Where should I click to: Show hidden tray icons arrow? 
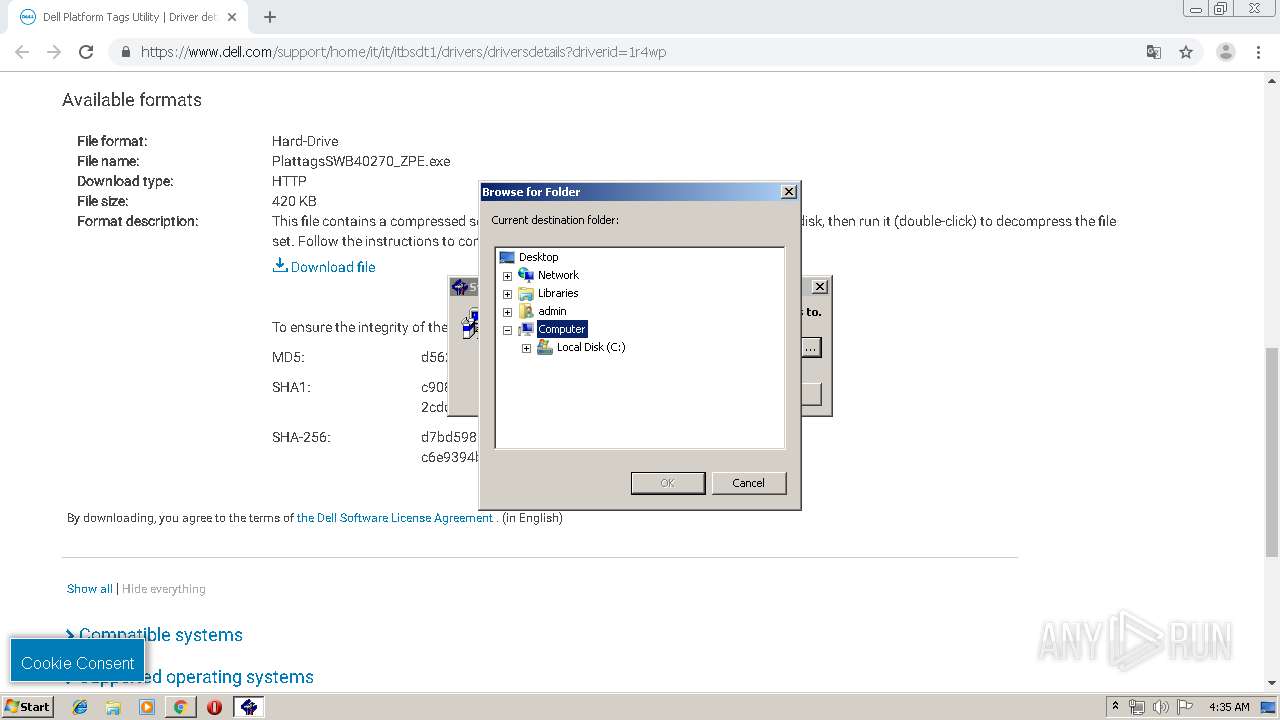tap(1115, 706)
